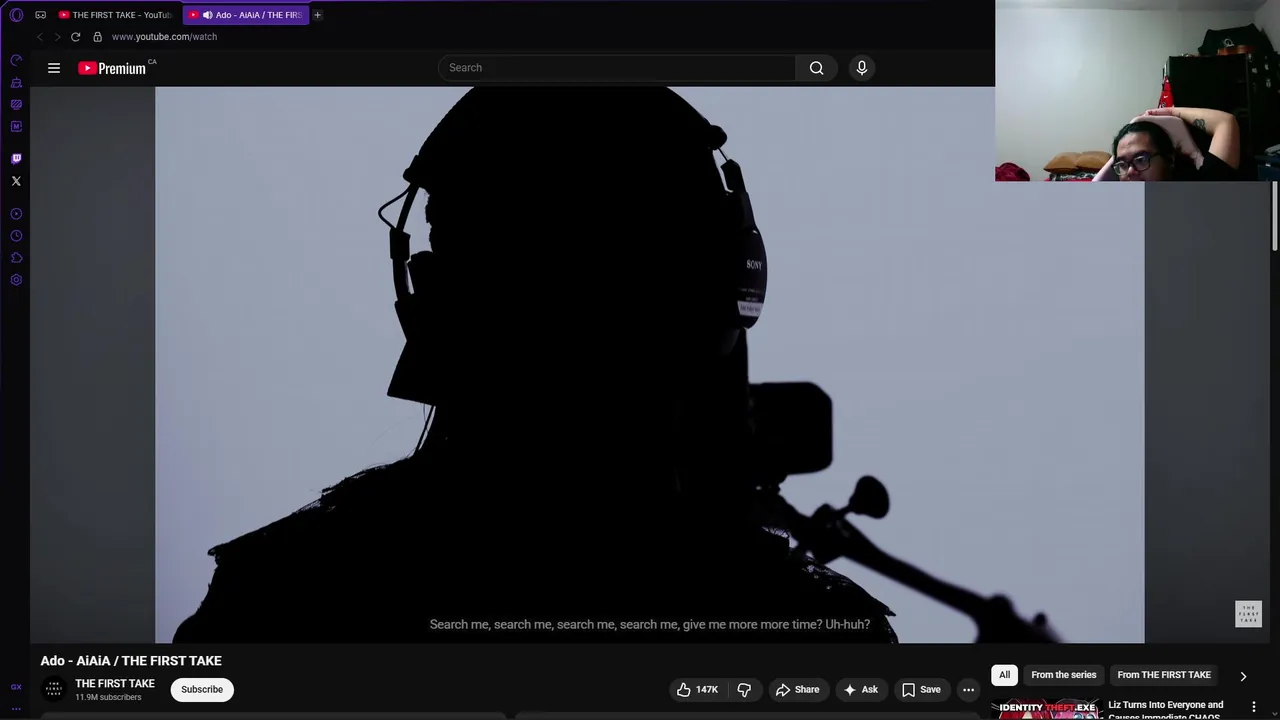Share this video
Viewport: 1280px width, 720px height.
pos(797,690)
